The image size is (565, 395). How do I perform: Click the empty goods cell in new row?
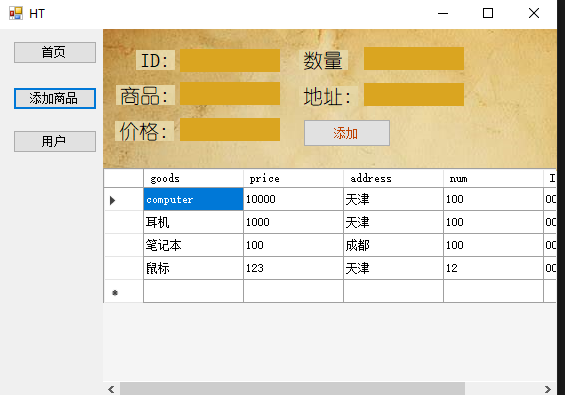193,292
